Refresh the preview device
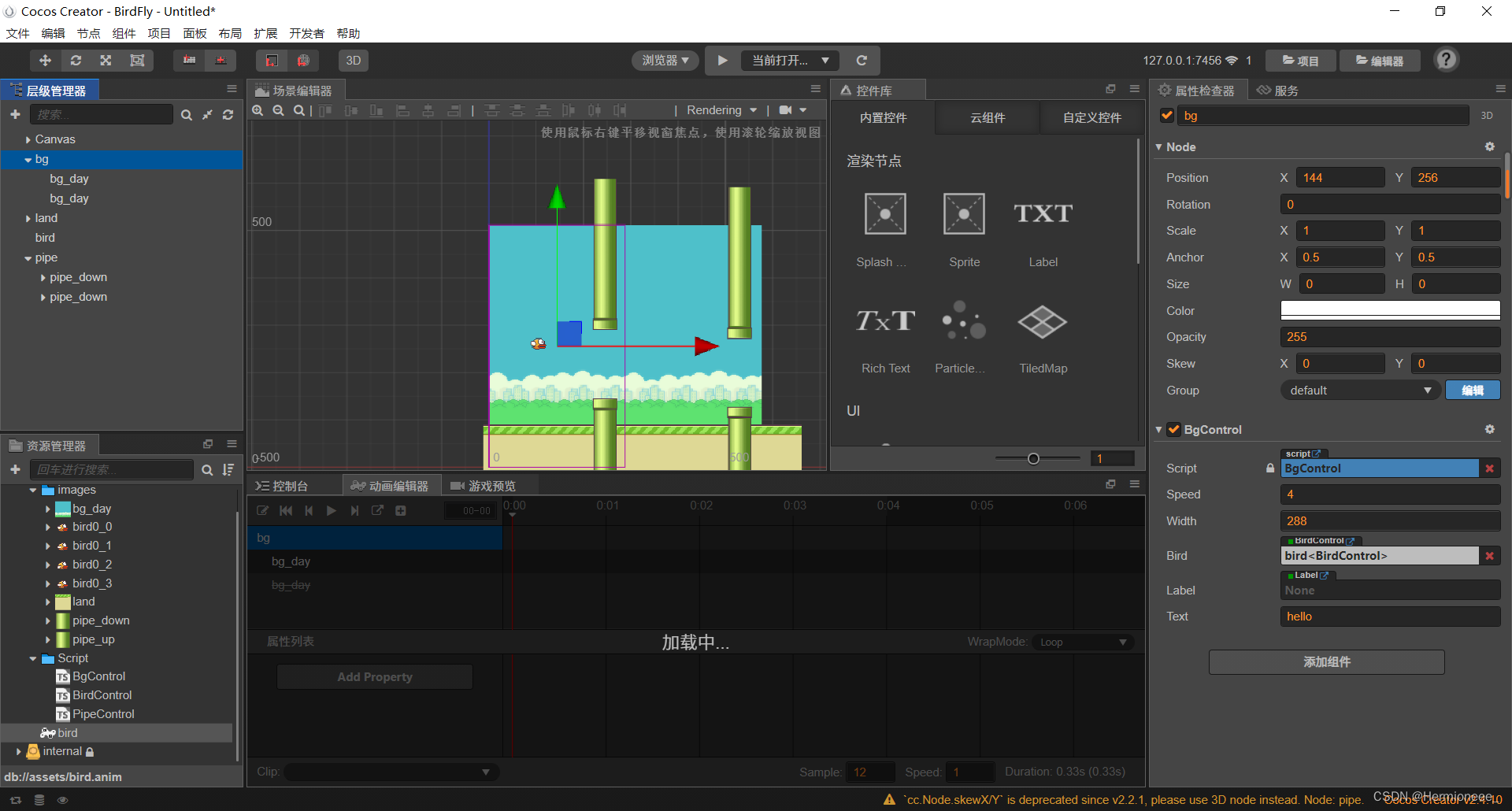This screenshot has height=811, width=1512. point(862,61)
